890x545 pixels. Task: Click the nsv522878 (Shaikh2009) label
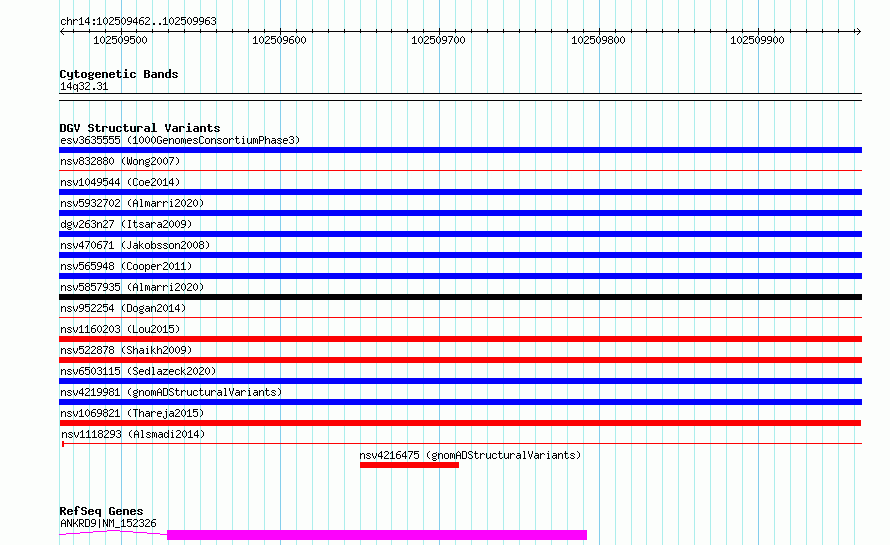pos(126,350)
